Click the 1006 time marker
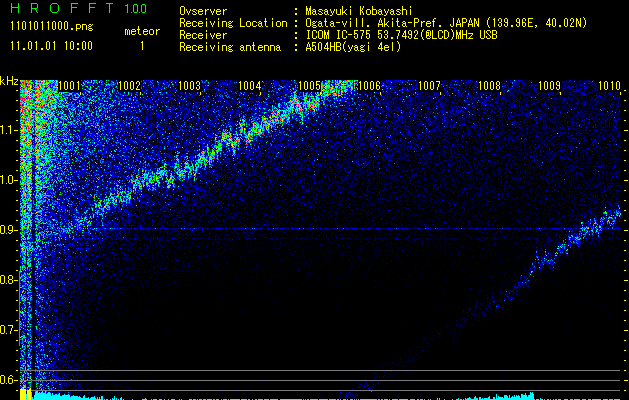The height and width of the screenshot is (400, 629). 369,86
